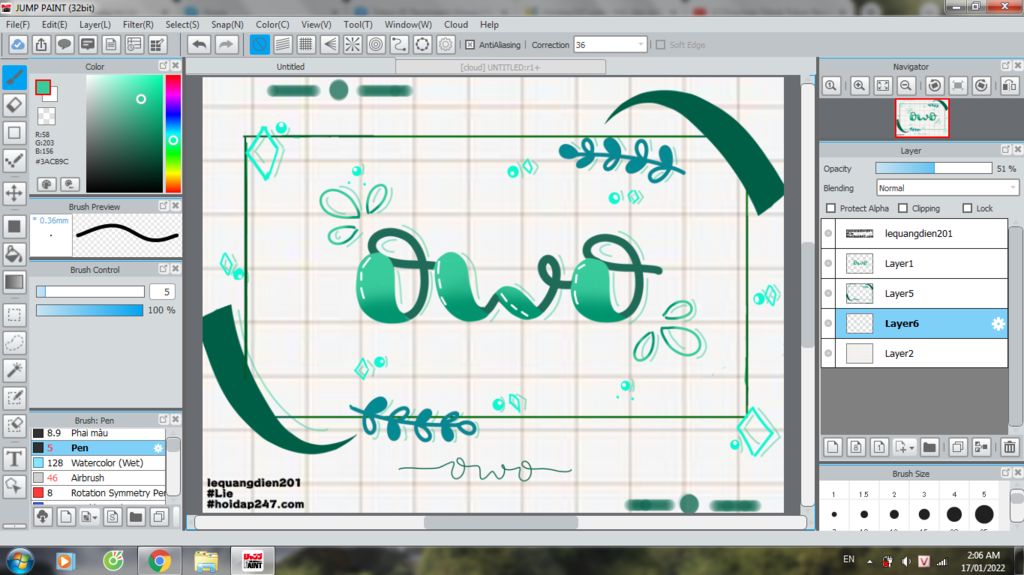Click the brush size value field

(x=163, y=291)
